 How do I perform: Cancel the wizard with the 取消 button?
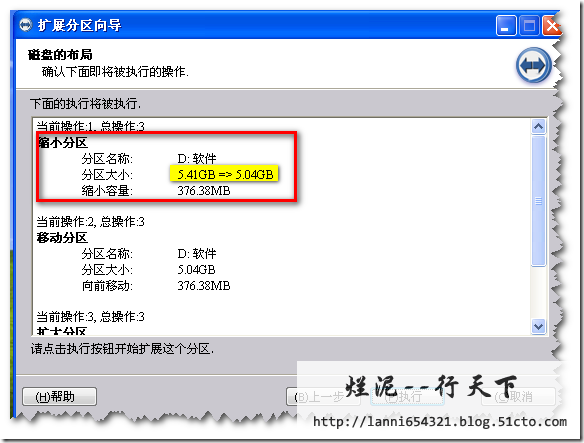(518, 397)
